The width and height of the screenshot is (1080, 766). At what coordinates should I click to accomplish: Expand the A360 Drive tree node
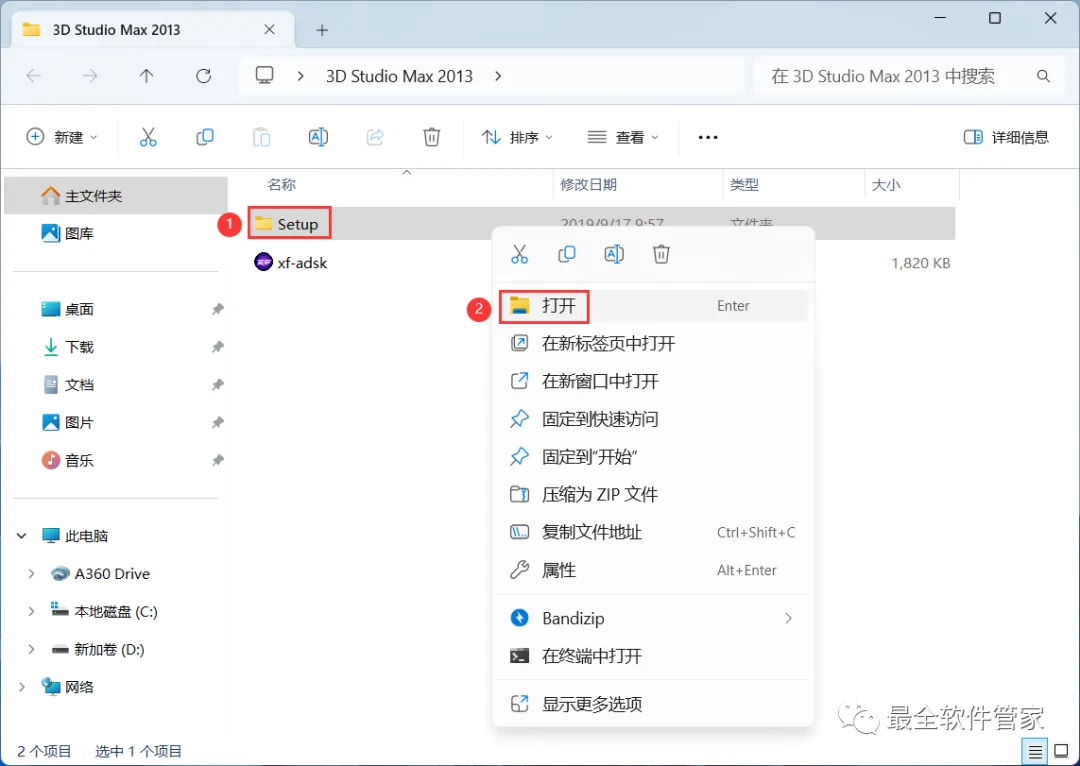pyautogui.click(x=31, y=573)
